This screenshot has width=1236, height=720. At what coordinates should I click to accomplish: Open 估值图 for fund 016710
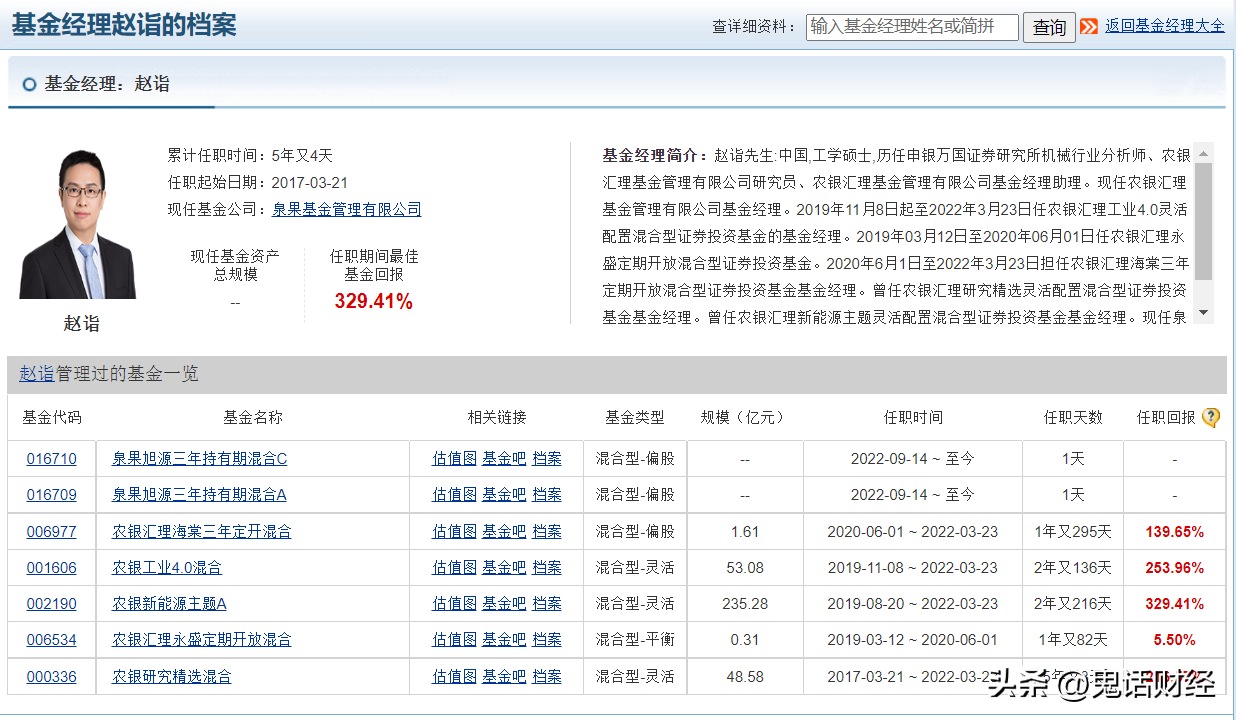[x=454, y=459]
